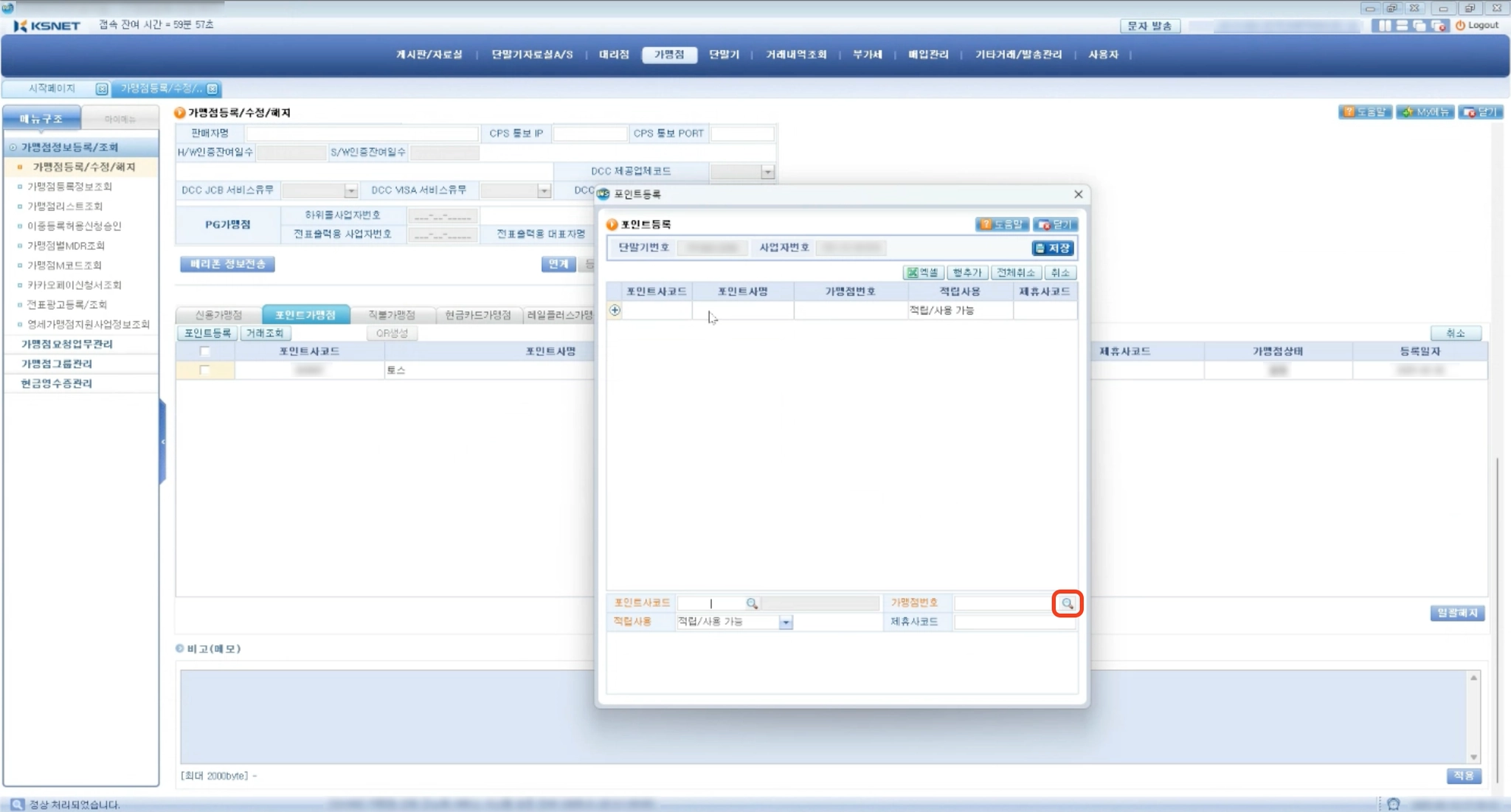This screenshot has width=1511, height=812.
Task: Click the close-all-windows icon near Logout
Action: pos(1439,26)
